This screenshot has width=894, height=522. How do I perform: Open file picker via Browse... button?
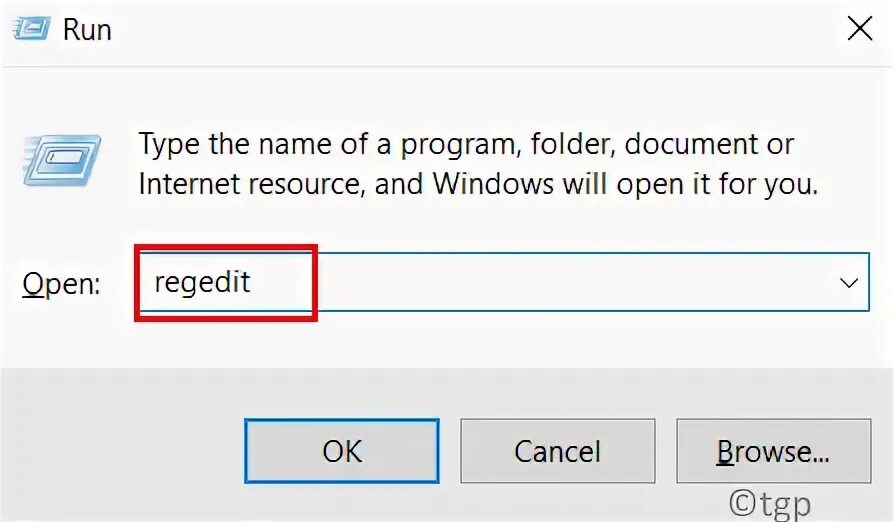[774, 451]
